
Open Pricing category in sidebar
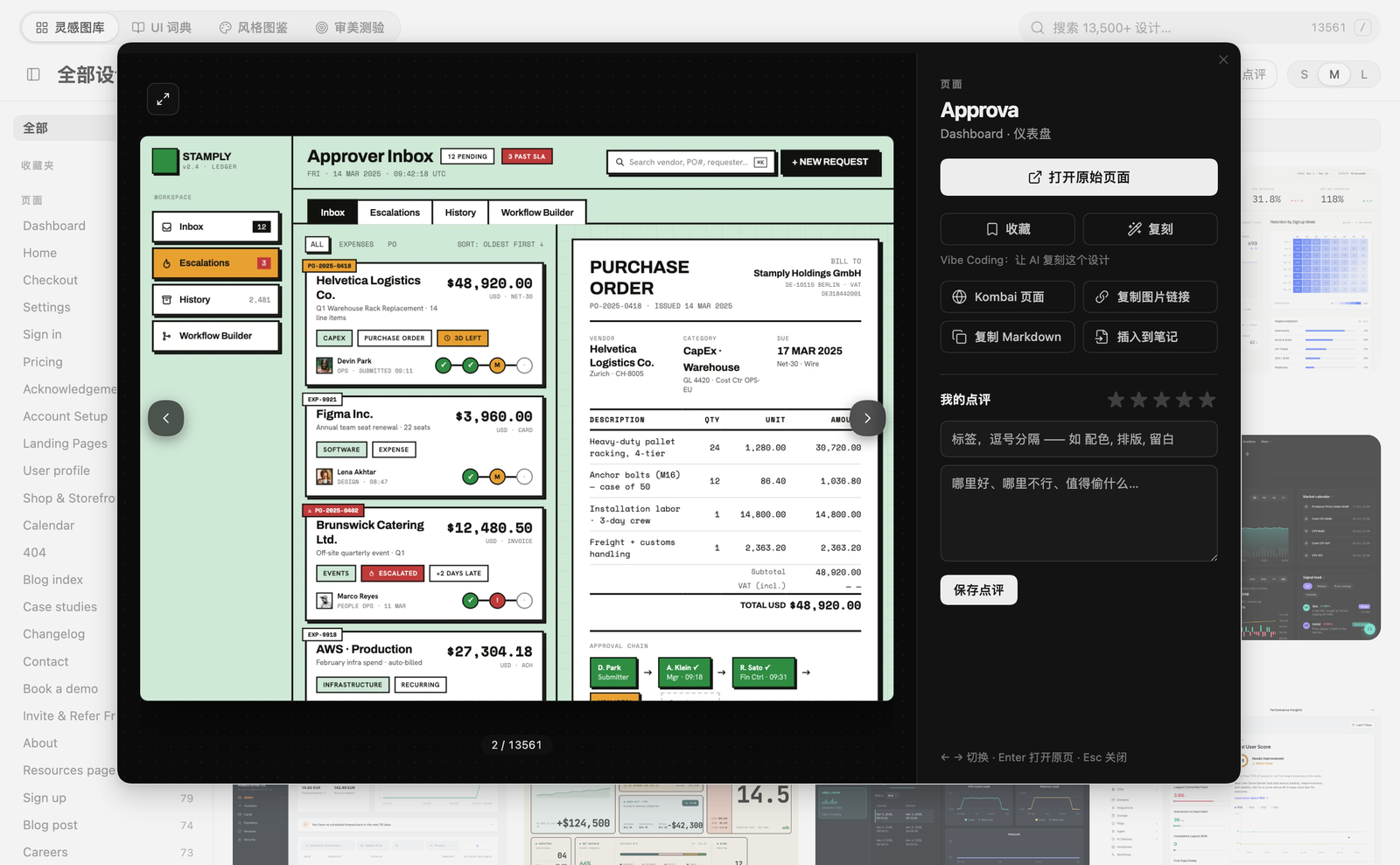coord(42,362)
